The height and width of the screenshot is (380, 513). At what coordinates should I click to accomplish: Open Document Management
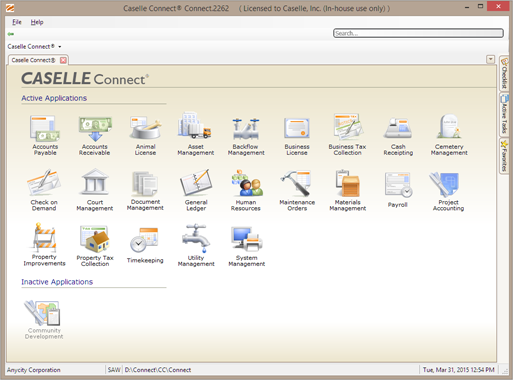(x=145, y=190)
